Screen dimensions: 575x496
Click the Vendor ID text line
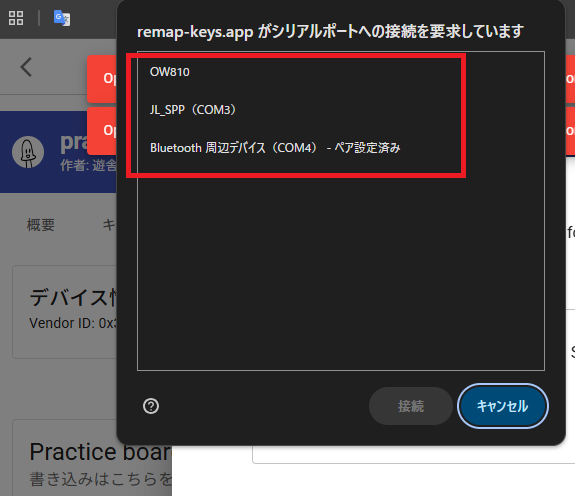73,323
